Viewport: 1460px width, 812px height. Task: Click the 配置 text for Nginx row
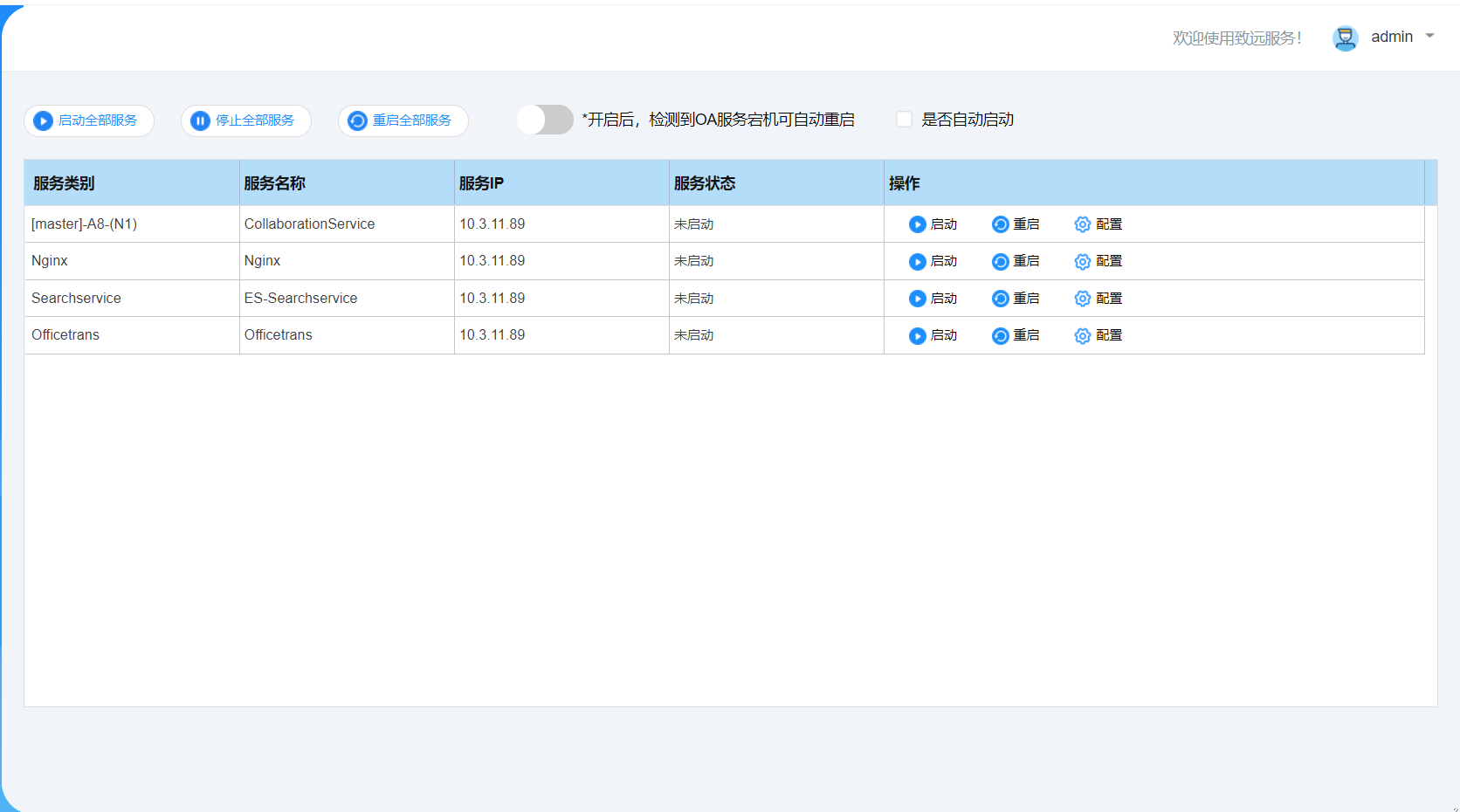pyautogui.click(x=1109, y=261)
